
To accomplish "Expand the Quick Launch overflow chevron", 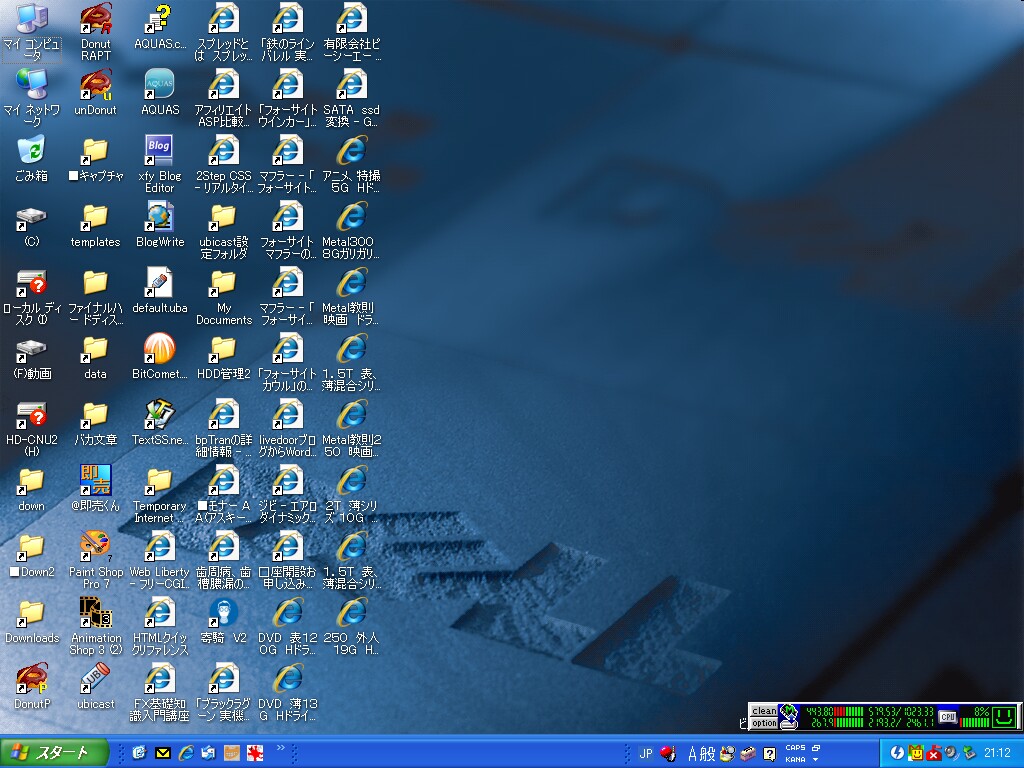I will pyautogui.click(x=281, y=748).
